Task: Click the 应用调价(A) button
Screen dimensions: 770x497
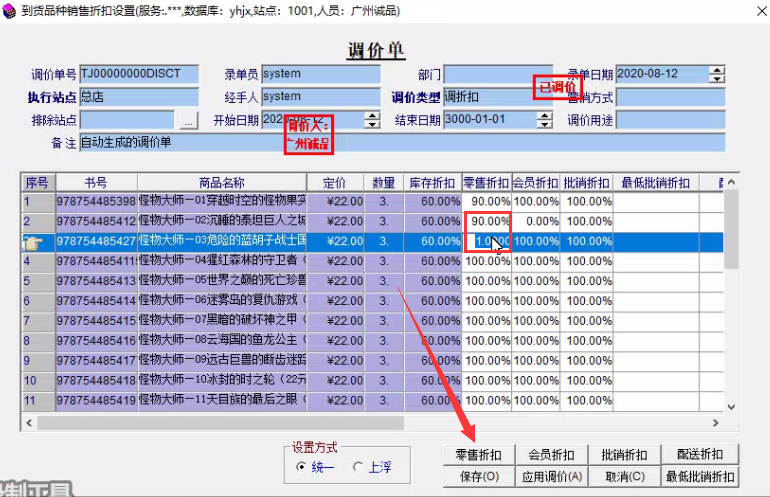Action: click(x=551, y=476)
